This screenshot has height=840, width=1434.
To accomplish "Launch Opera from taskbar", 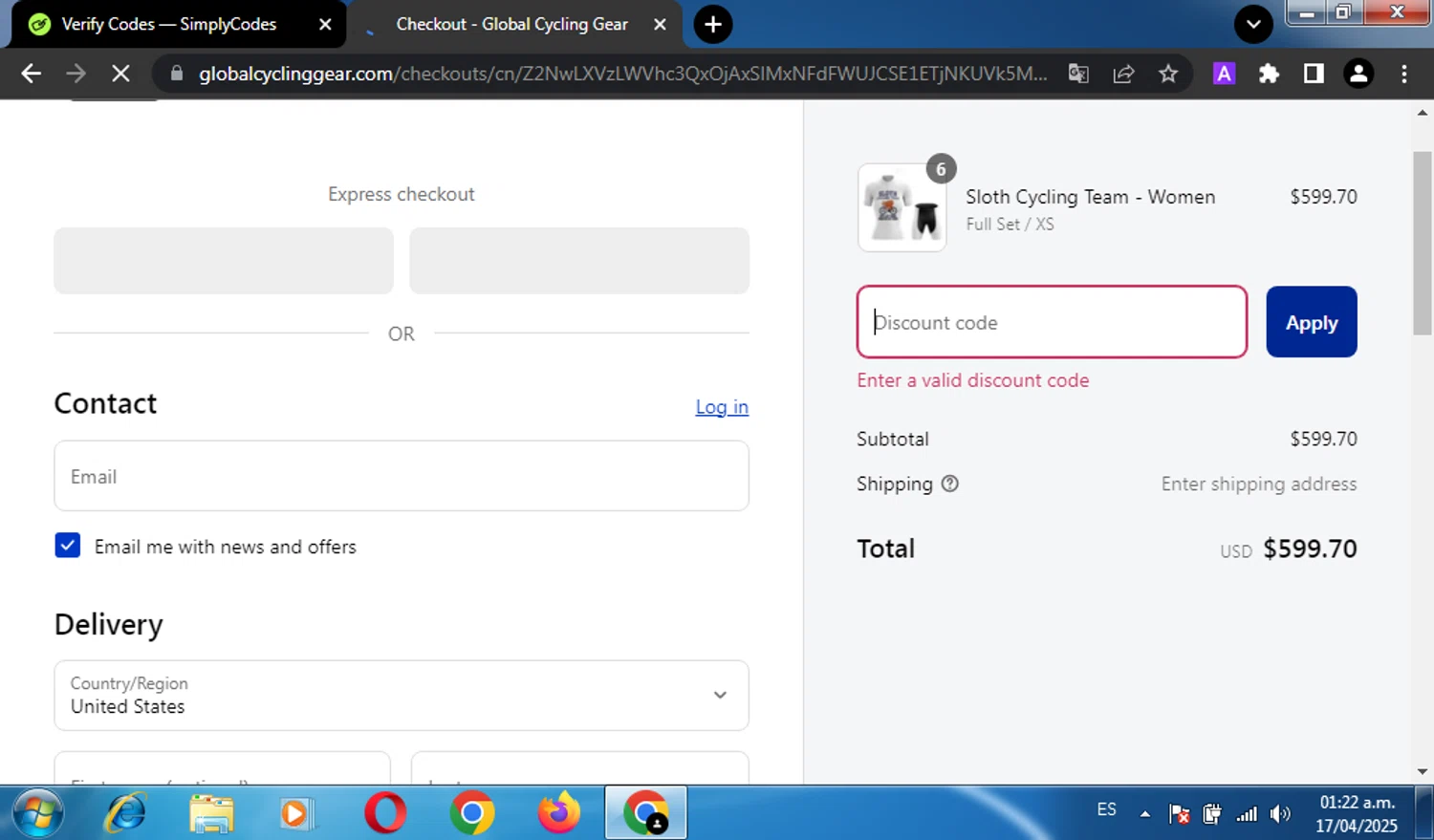I will pos(385,813).
